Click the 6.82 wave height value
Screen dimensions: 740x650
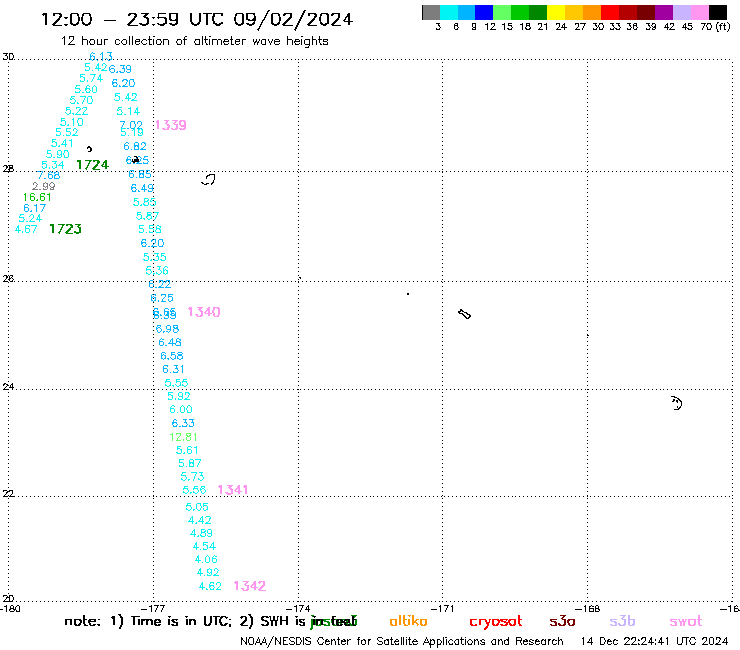pos(135,146)
